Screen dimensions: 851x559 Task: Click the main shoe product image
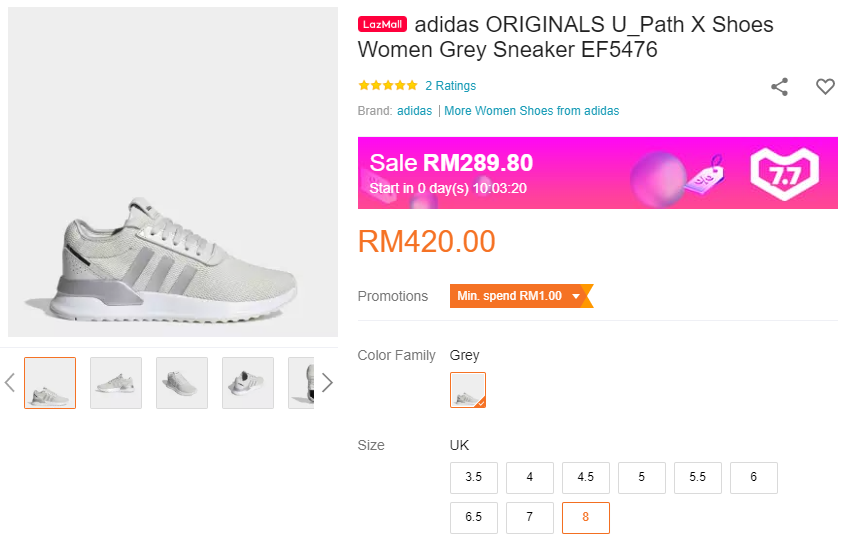coord(173,173)
